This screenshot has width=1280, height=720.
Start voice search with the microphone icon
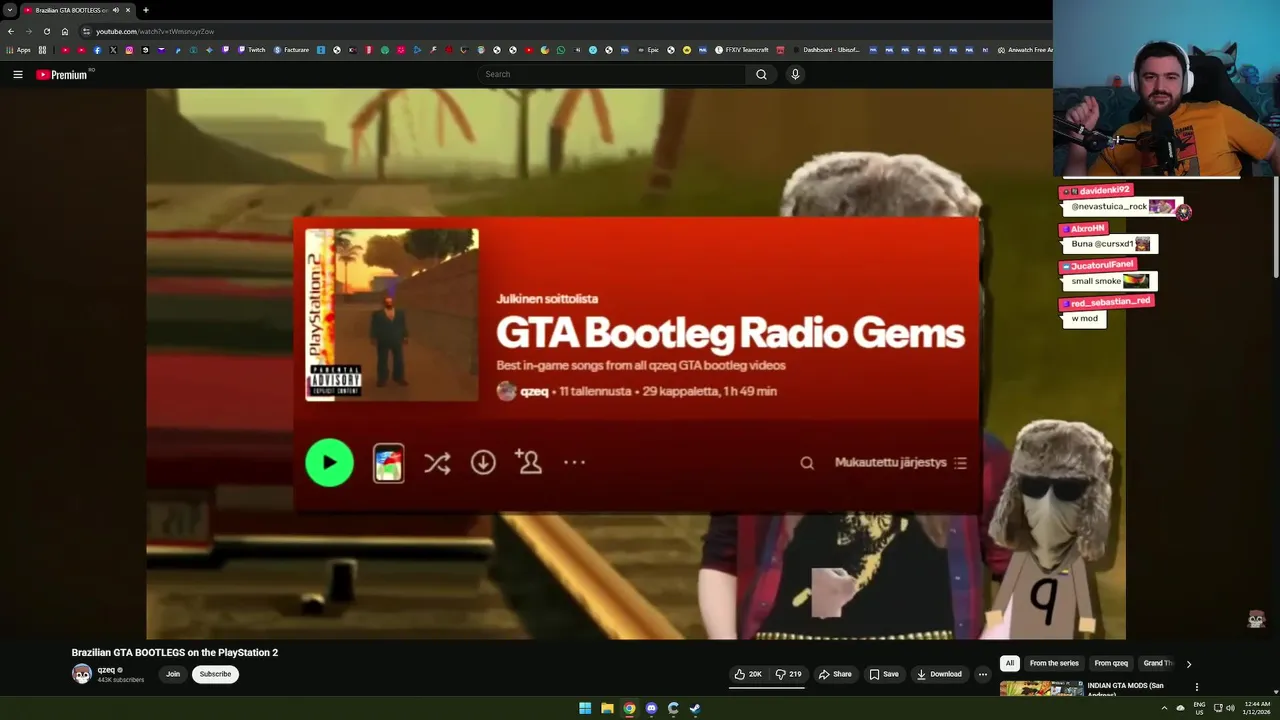pyautogui.click(x=795, y=74)
